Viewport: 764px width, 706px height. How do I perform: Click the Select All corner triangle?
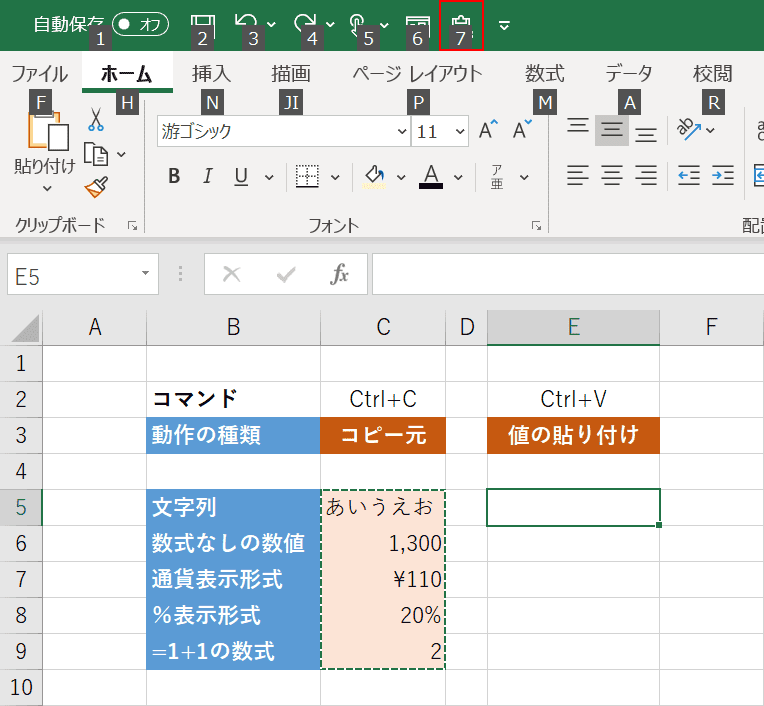25,328
